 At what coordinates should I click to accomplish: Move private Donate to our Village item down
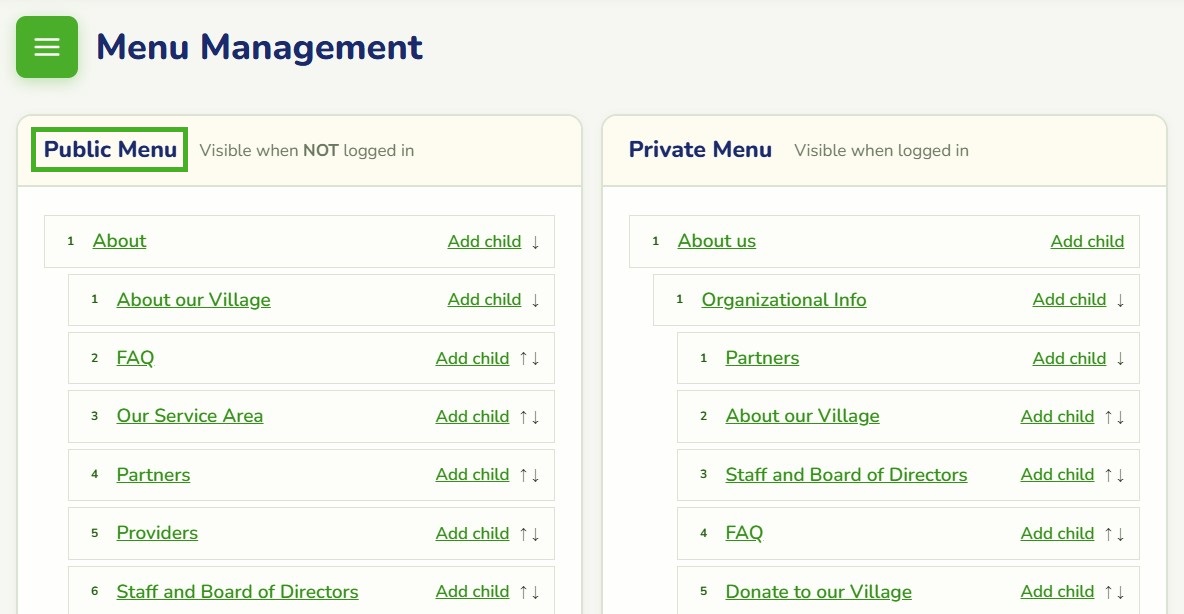pos(1121,592)
